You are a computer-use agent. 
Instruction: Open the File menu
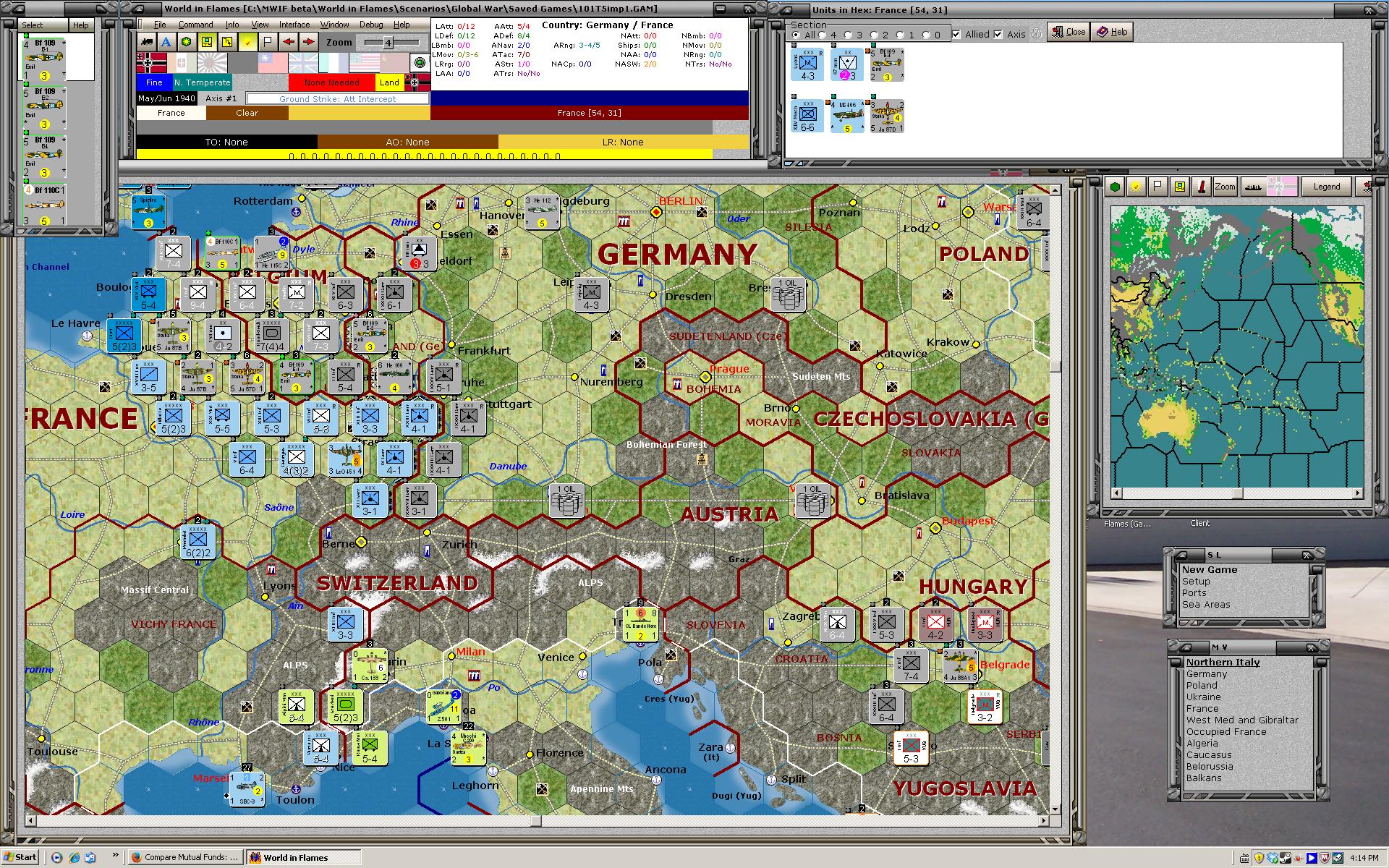point(160,25)
